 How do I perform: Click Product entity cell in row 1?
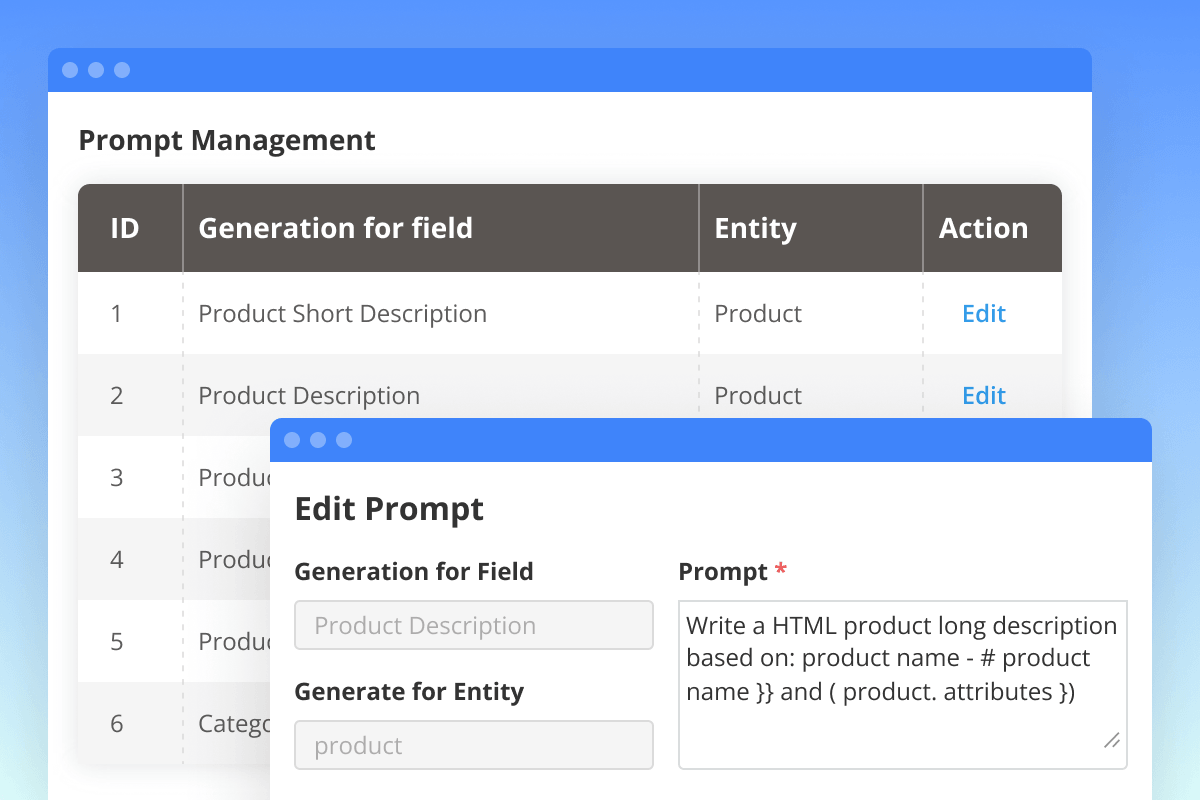pos(758,314)
